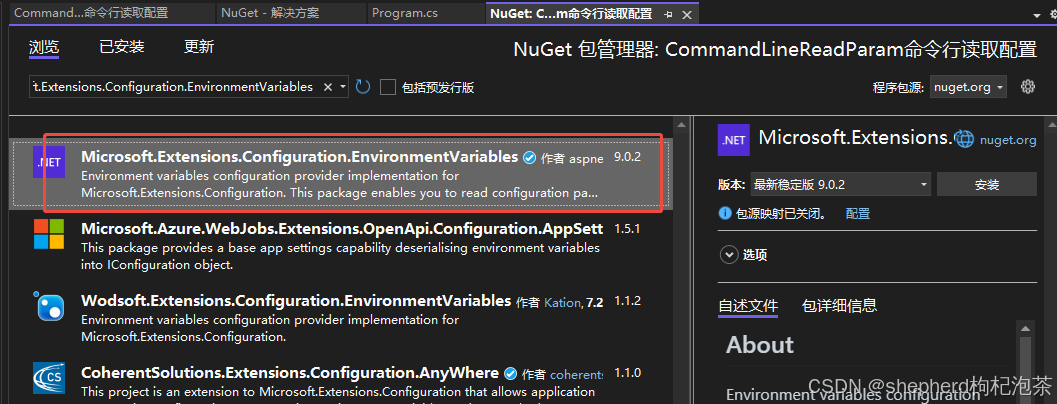Select the 自述文件 tab
The width and height of the screenshot is (1057, 404).
[748, 306]
